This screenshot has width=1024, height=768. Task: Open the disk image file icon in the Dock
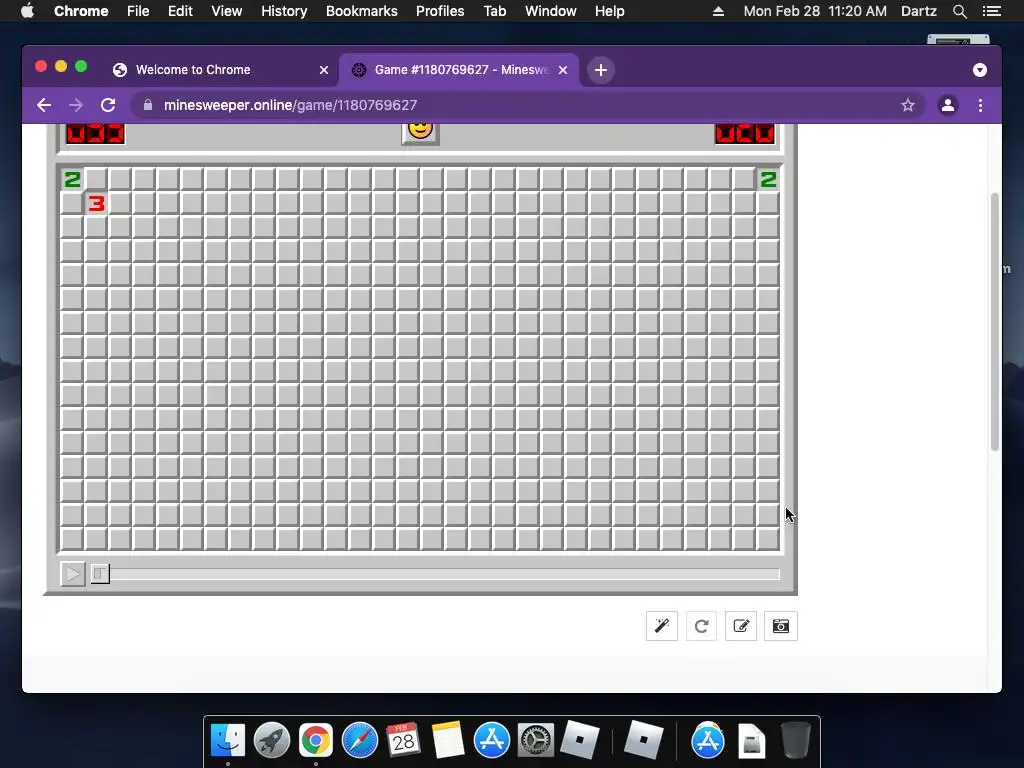pos(752,741)
